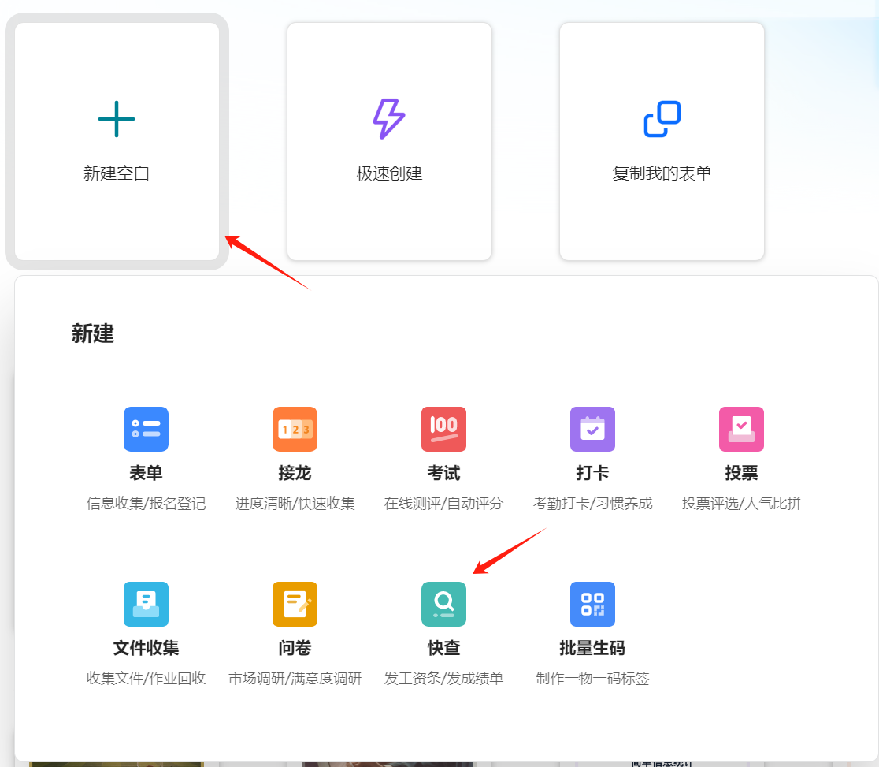The image size is (880, 767).
Task: Open the 考试 (exam) creation icon
Action: (443, 429)
